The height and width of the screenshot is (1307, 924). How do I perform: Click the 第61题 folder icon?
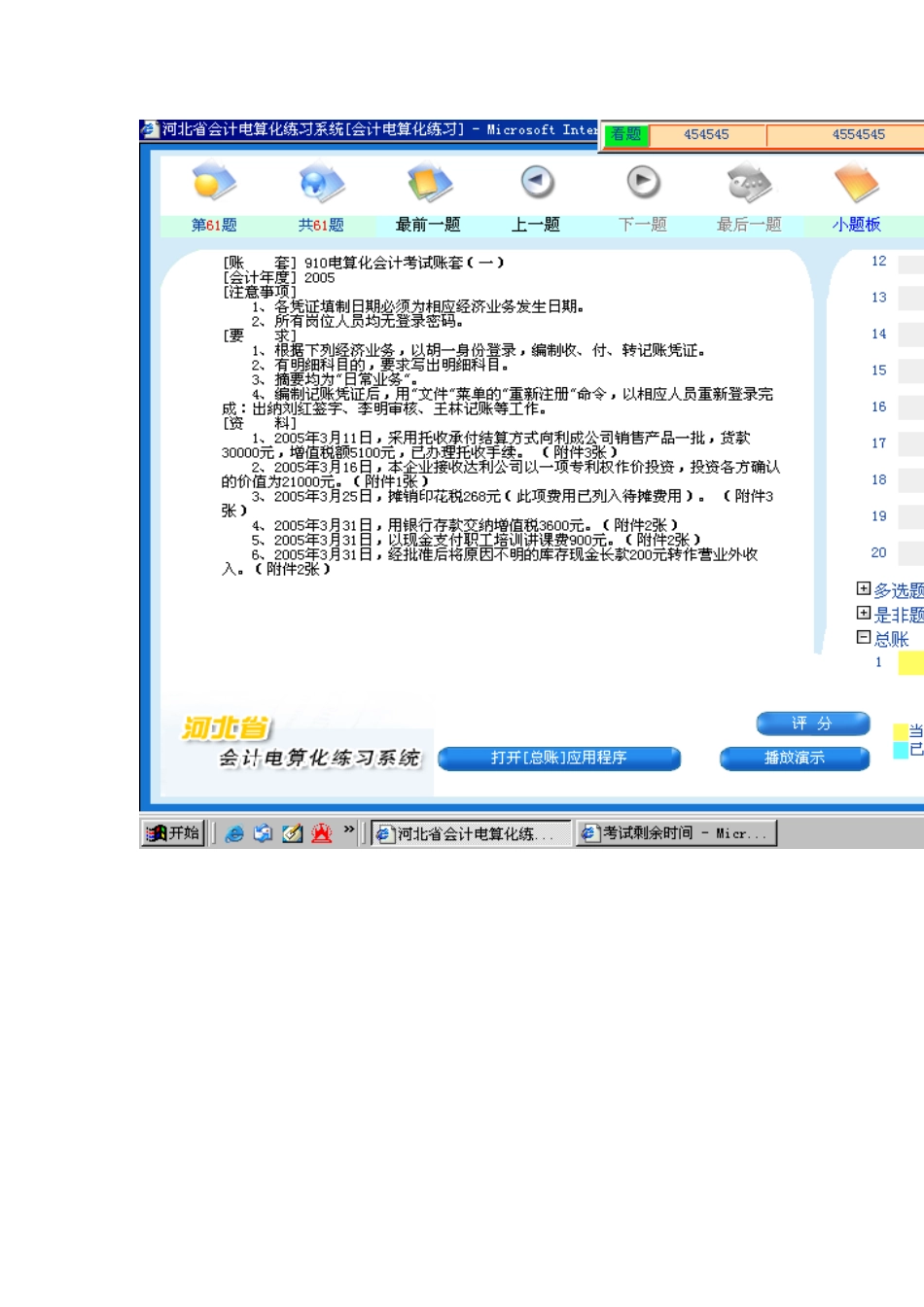pos(214,183)
